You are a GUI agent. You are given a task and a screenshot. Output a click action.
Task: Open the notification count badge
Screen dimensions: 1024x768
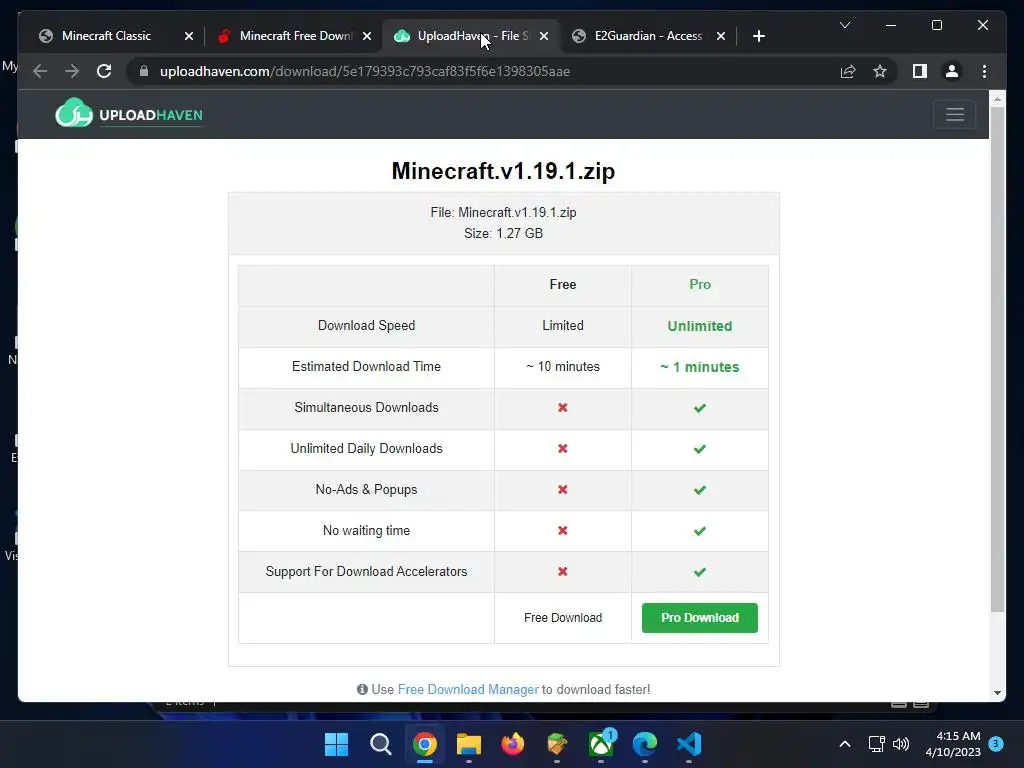tap(996, 744)
